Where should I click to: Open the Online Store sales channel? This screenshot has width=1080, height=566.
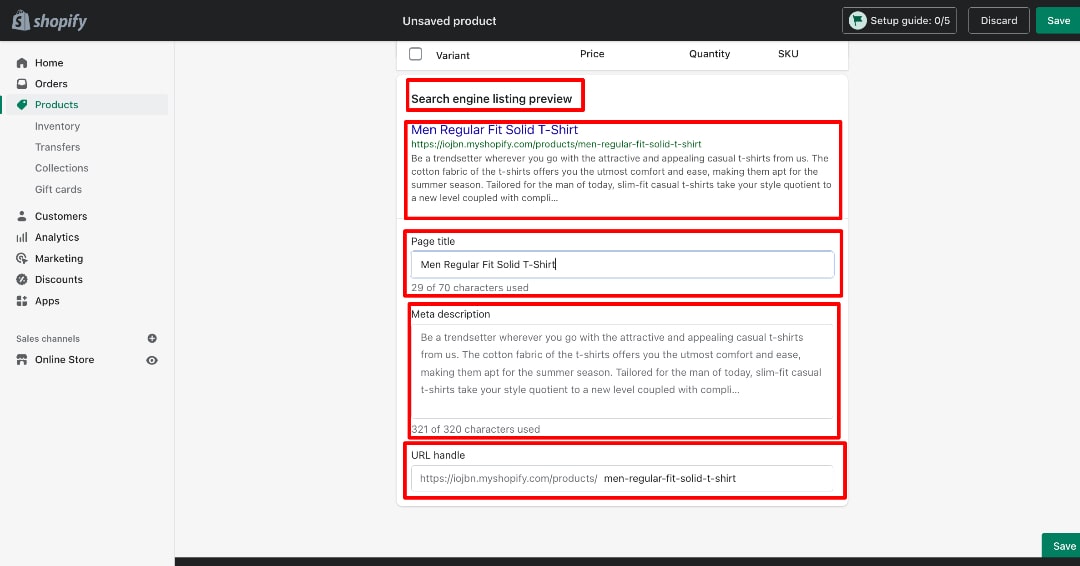[64, 359]
